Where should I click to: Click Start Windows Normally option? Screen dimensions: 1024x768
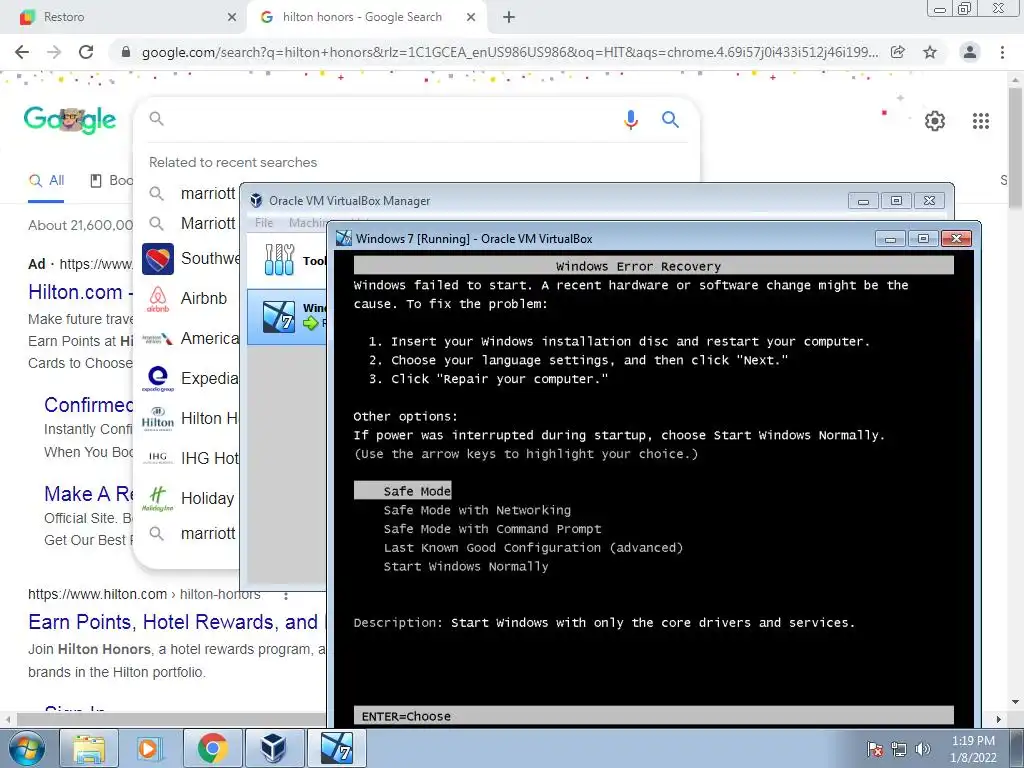(466, 567)
